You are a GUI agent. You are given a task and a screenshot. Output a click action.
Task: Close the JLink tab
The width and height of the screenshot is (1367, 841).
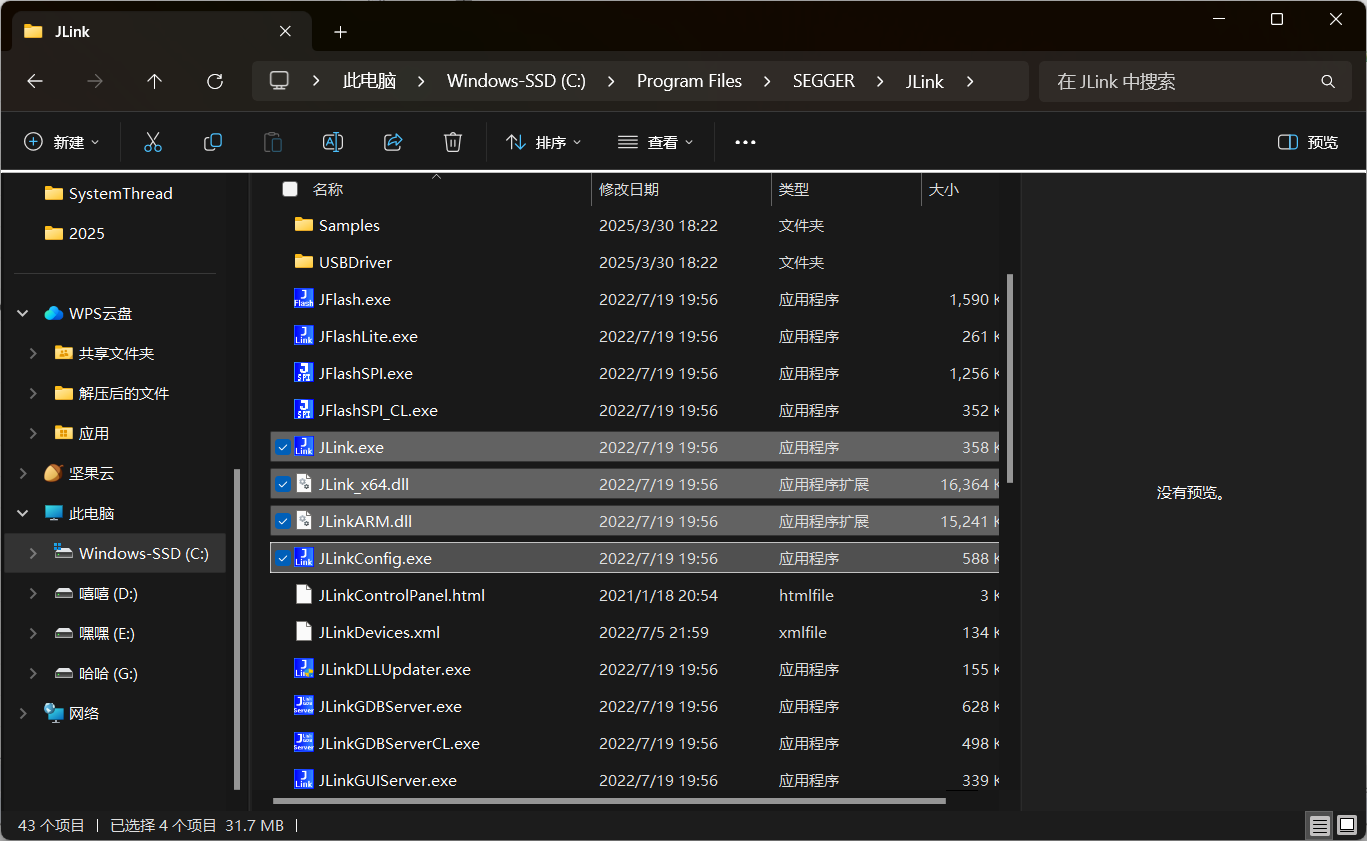(285, 32)
